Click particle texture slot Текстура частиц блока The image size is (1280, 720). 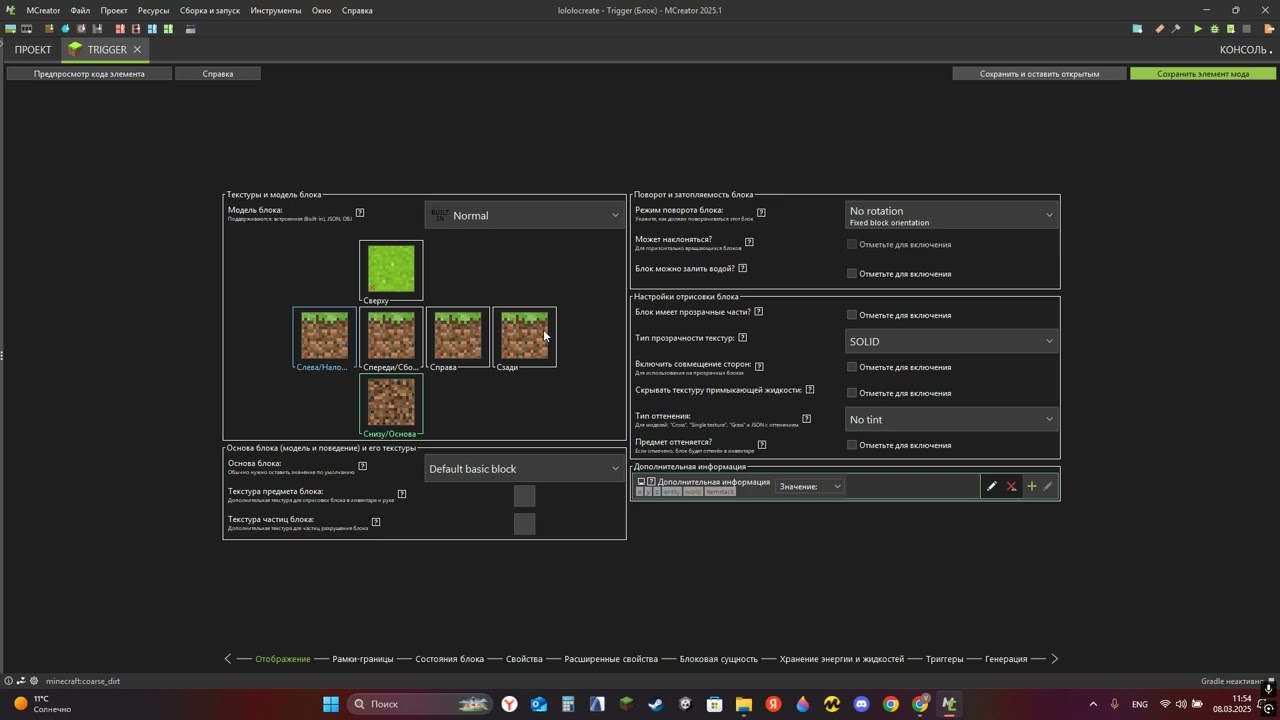(x=524, y=523)
